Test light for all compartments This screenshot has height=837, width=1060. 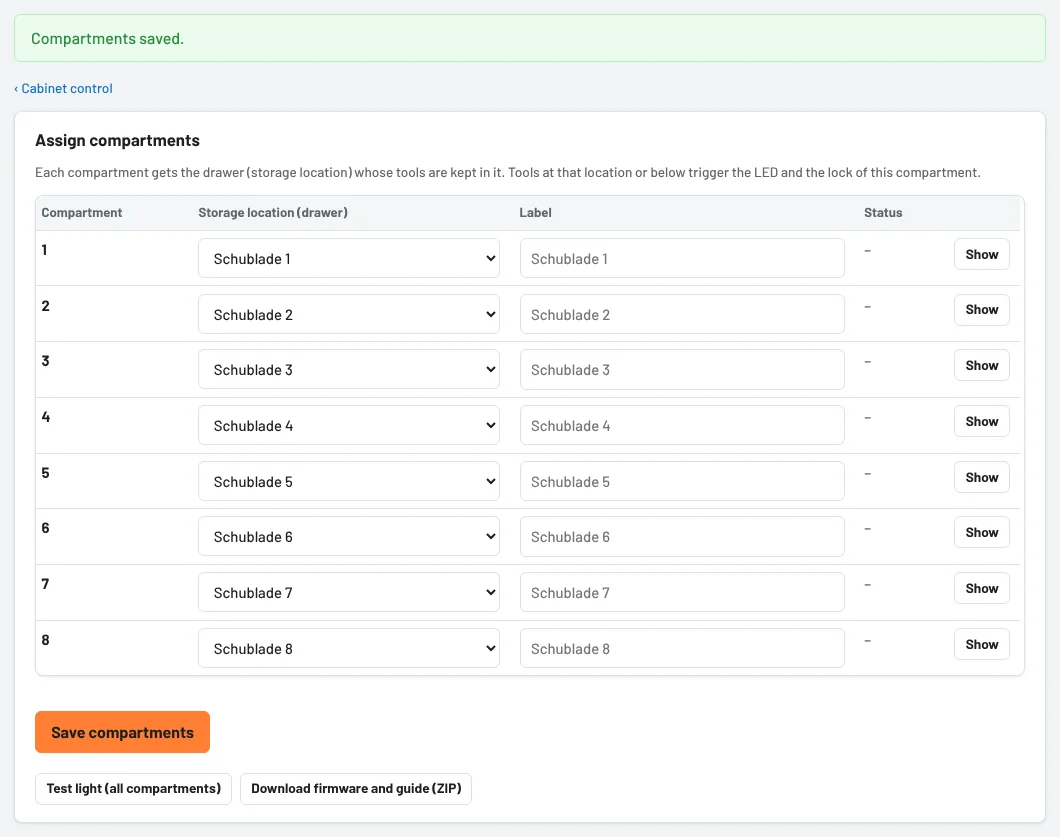[133, 788]
